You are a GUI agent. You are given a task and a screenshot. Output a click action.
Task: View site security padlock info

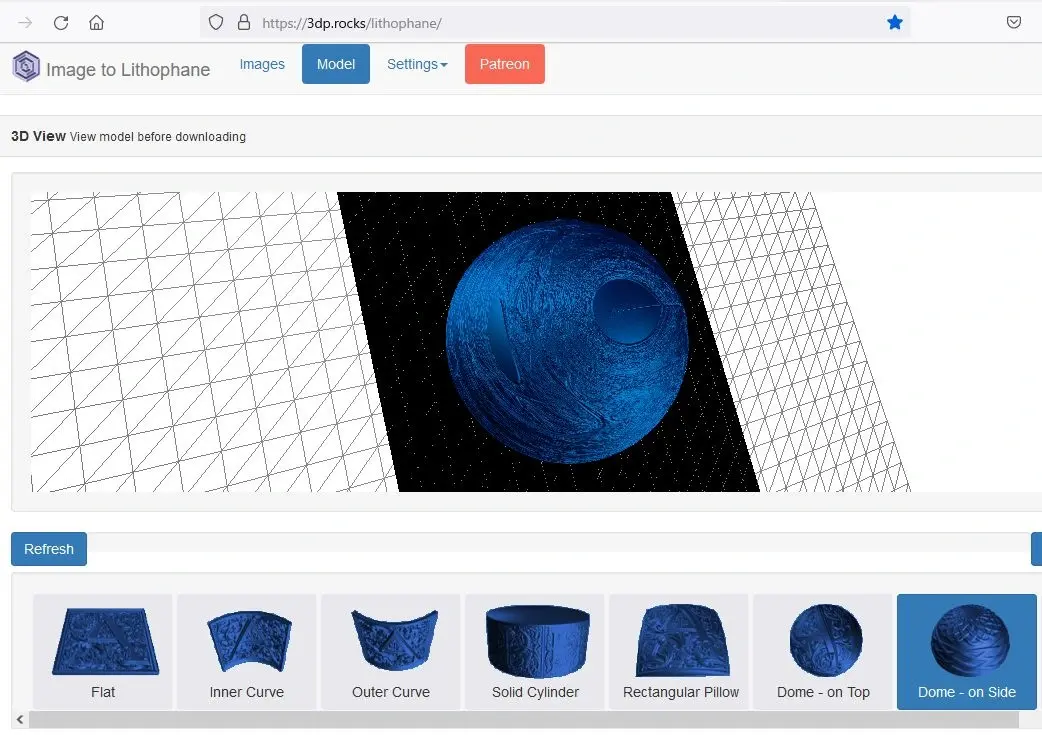[243, 22]
